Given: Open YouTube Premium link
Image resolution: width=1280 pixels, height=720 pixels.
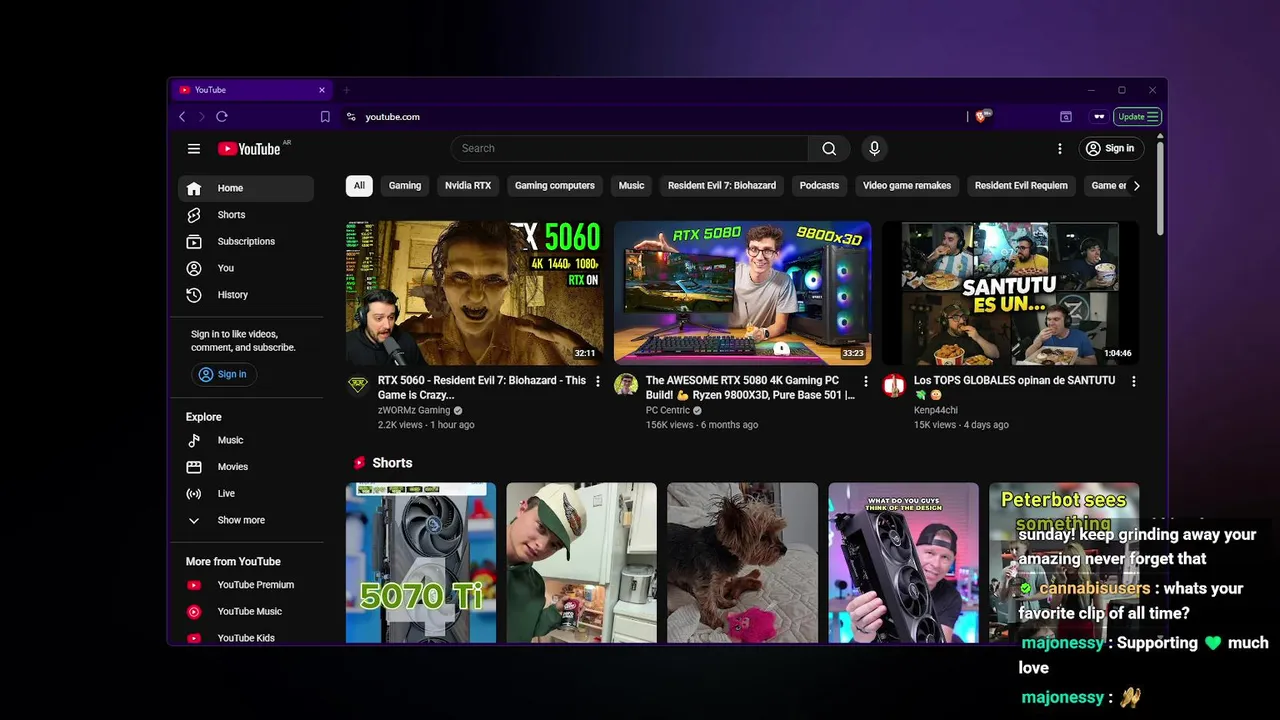Looking at the screenshot, I should click(246, 585).
